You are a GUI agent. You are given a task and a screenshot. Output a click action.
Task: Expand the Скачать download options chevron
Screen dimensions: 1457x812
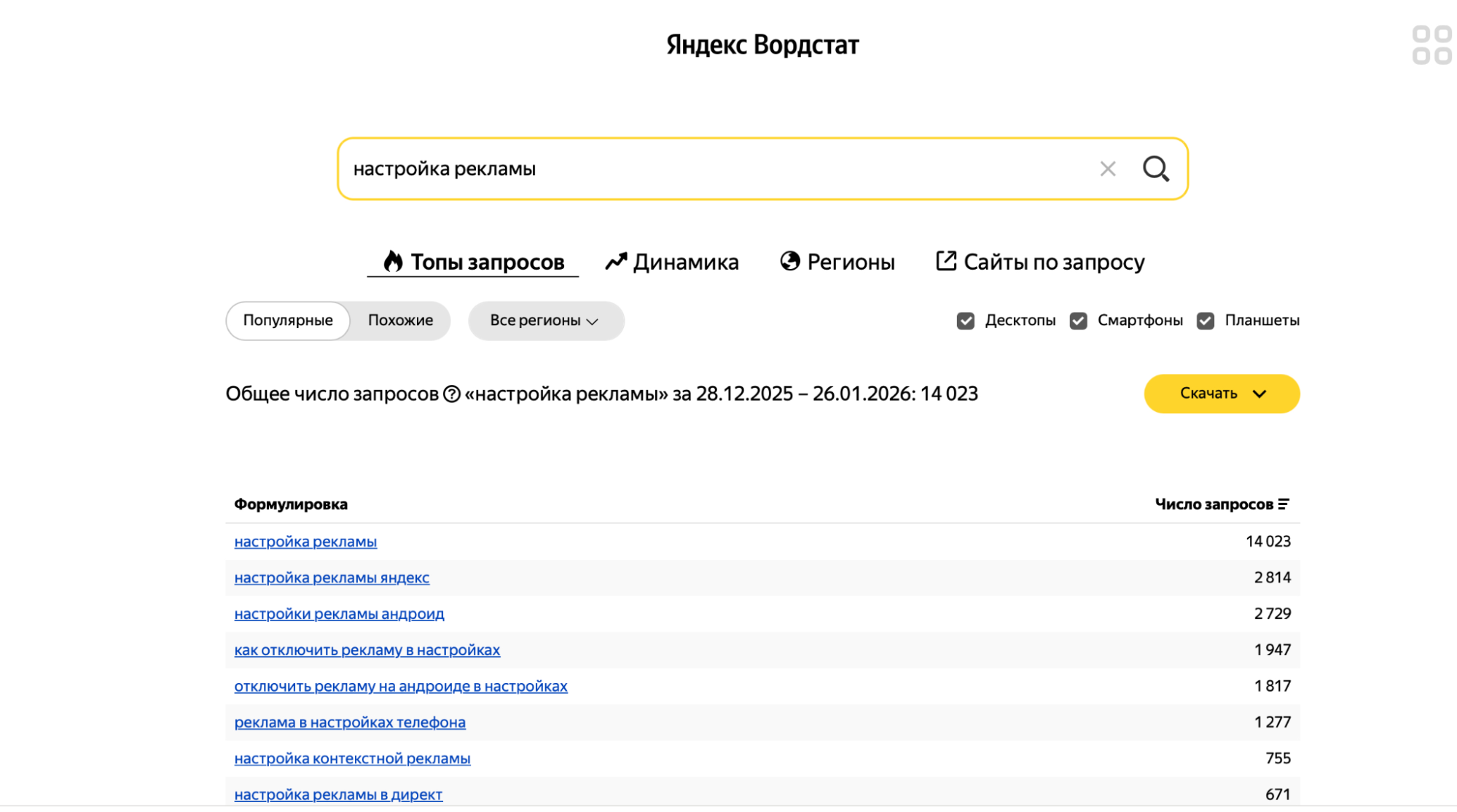pos(1260,394)
